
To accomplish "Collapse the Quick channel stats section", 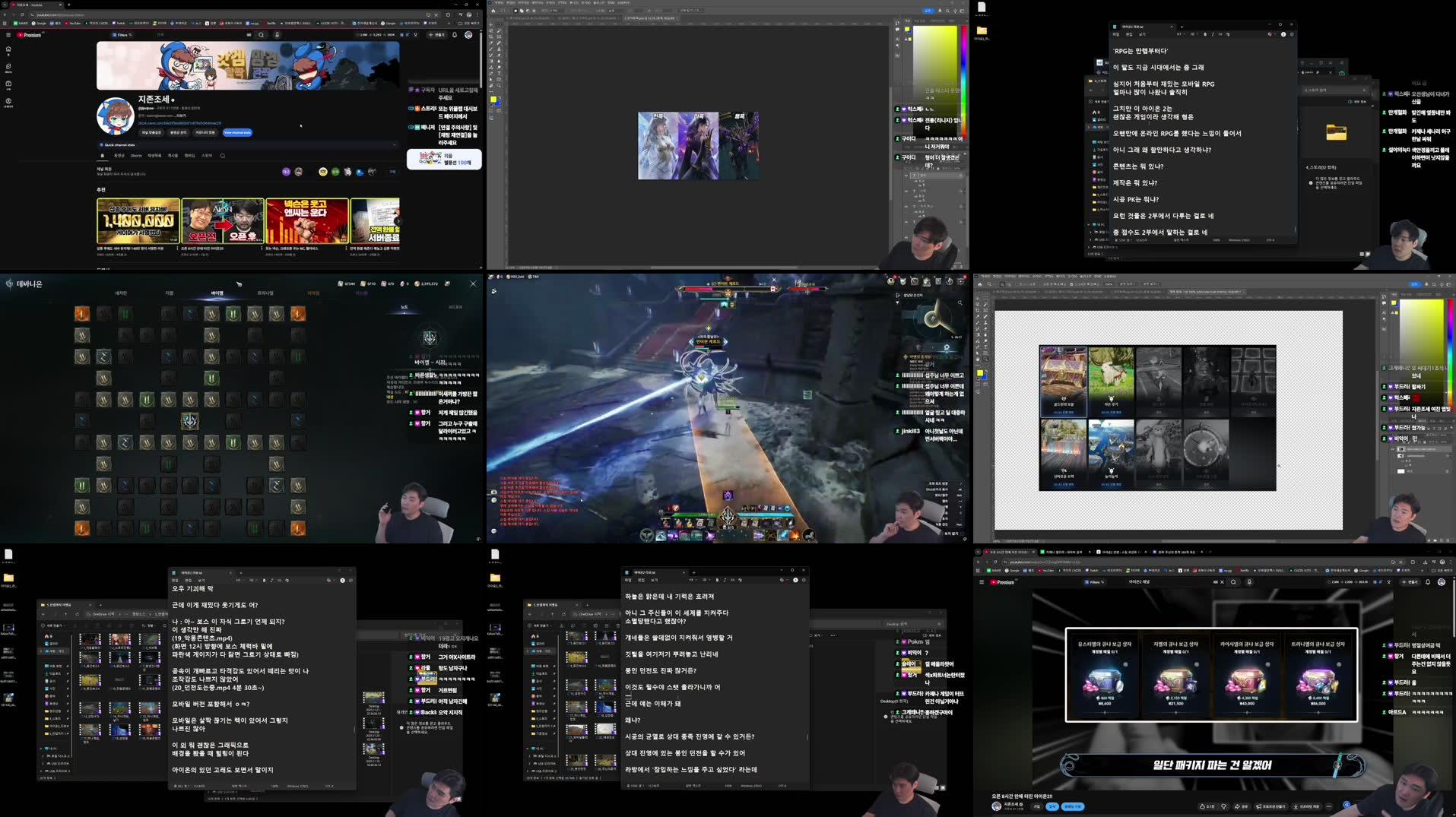I will 393,144.
